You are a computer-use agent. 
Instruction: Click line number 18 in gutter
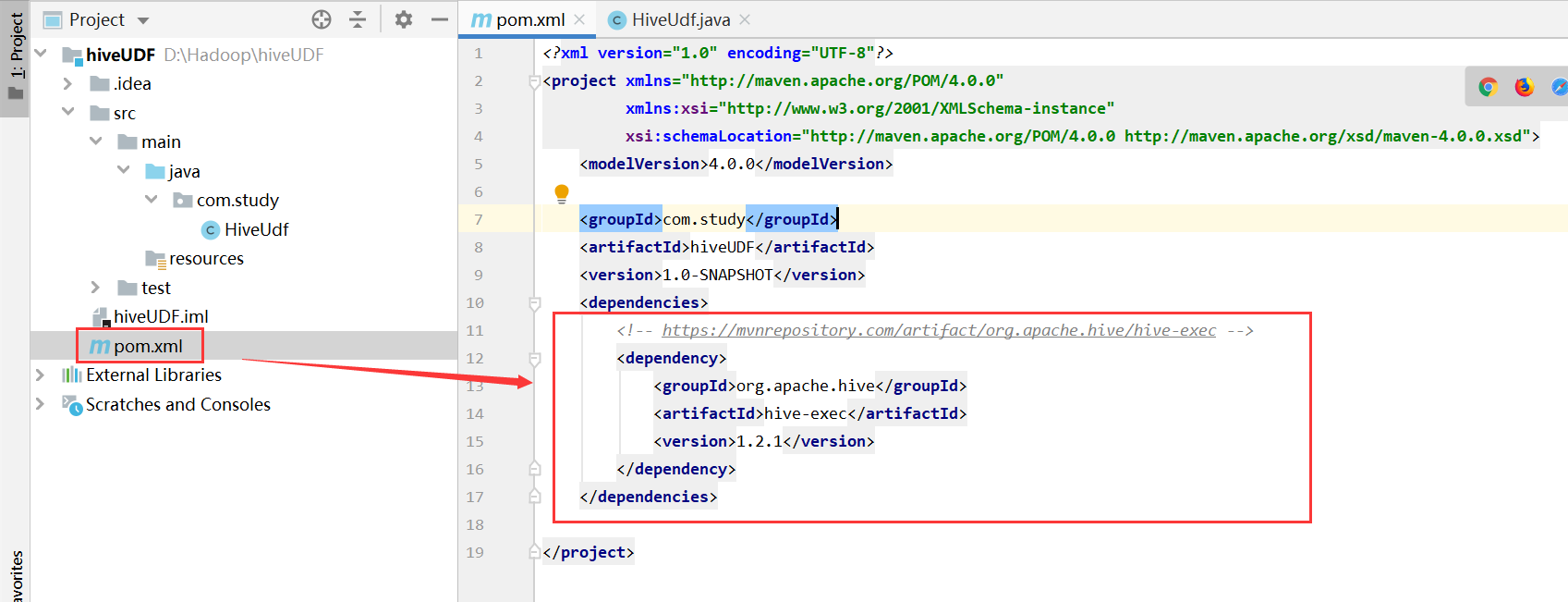[x=475, y=524]
